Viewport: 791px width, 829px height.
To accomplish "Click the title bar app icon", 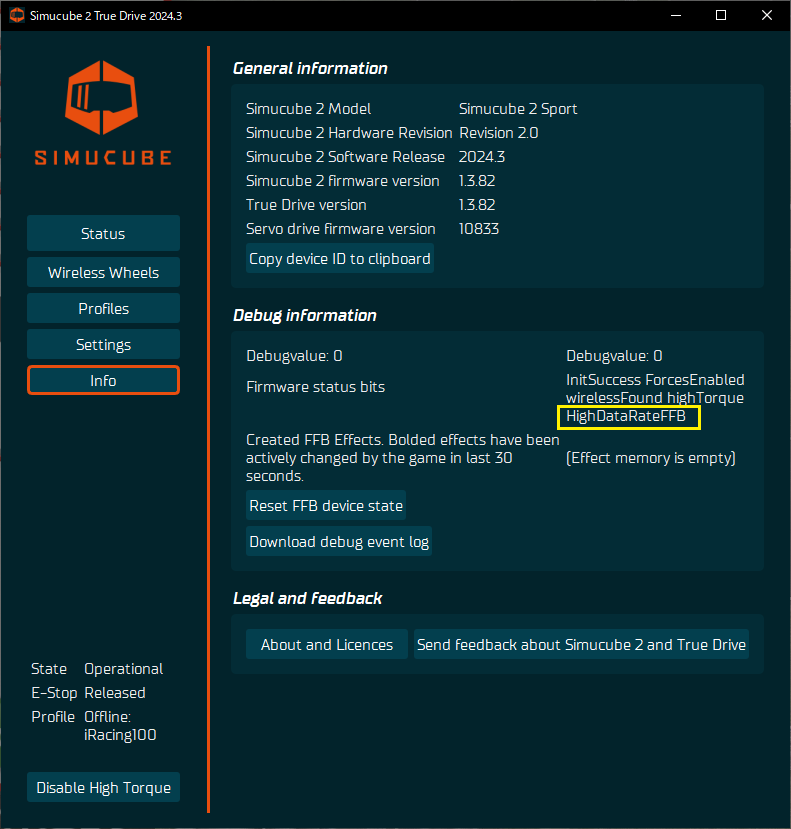I will coord(17,15).
